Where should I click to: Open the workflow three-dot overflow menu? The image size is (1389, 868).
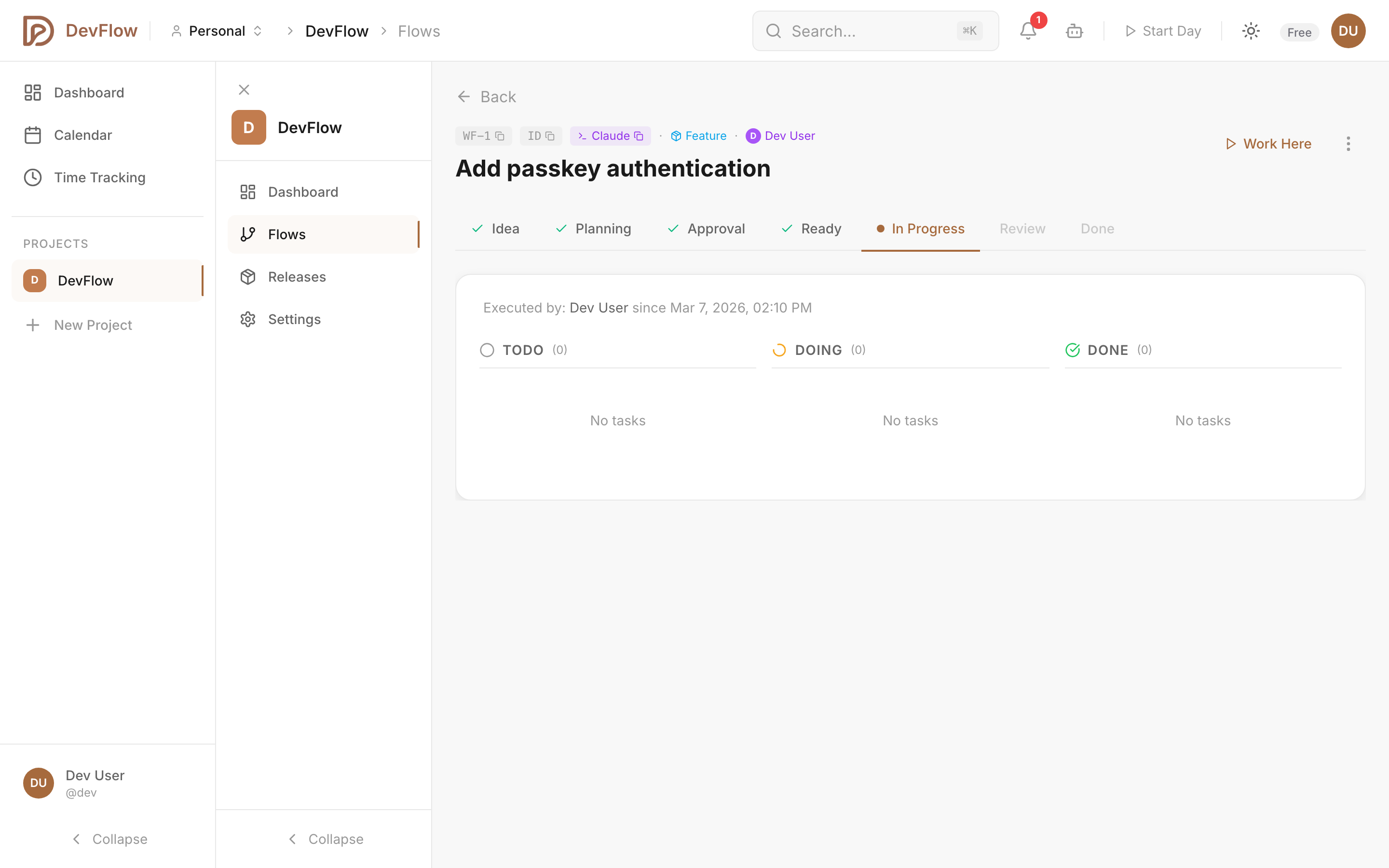[1348, 144]
